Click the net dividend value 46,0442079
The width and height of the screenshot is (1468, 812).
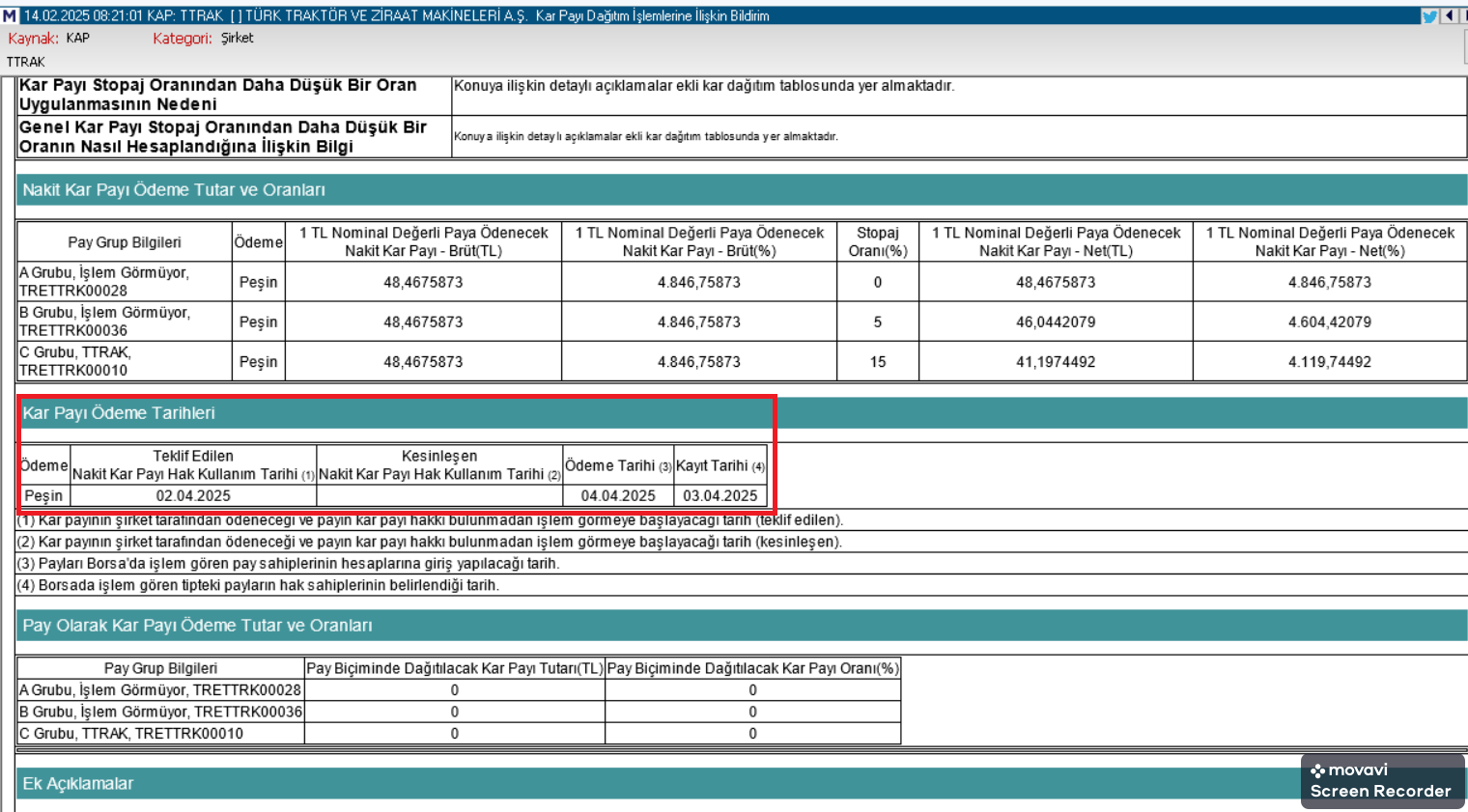pos(1056,322)
